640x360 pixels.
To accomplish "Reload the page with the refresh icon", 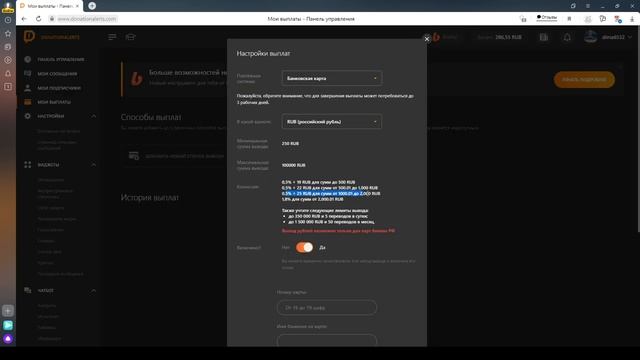I will point(38,19).
